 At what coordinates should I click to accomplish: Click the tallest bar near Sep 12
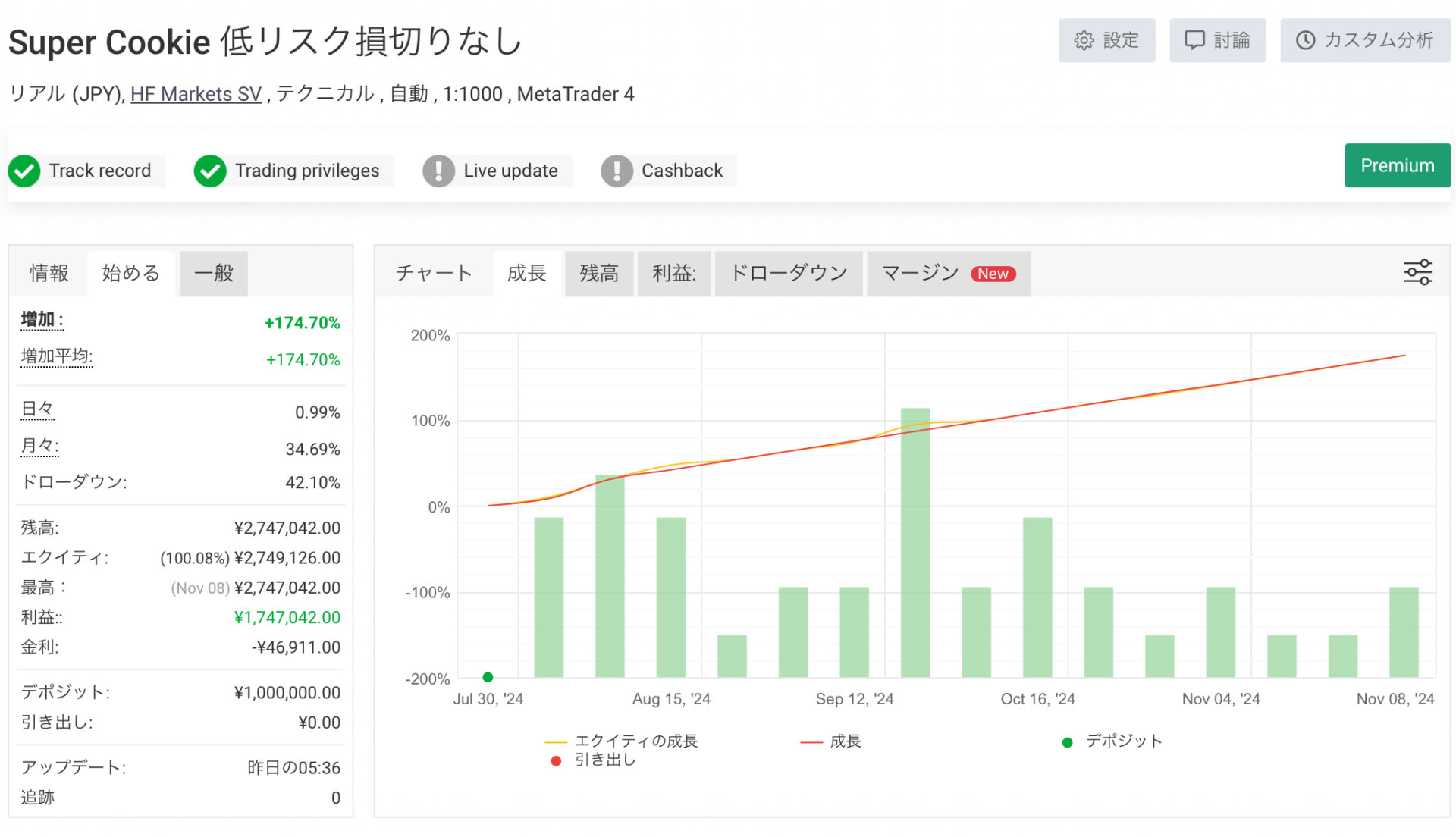pos(915,543)
